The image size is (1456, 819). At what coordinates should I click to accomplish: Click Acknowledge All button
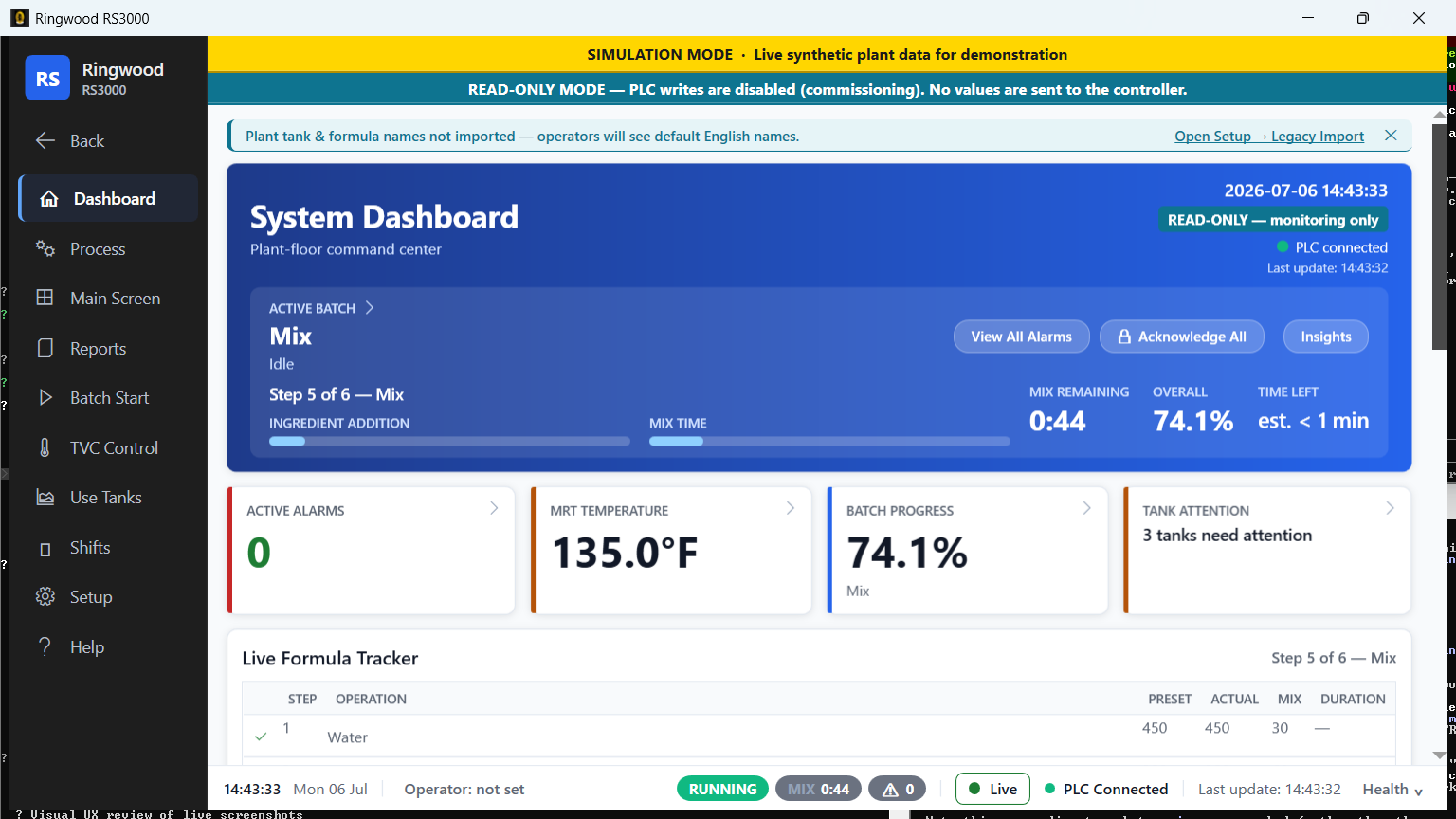[1181, 337]
